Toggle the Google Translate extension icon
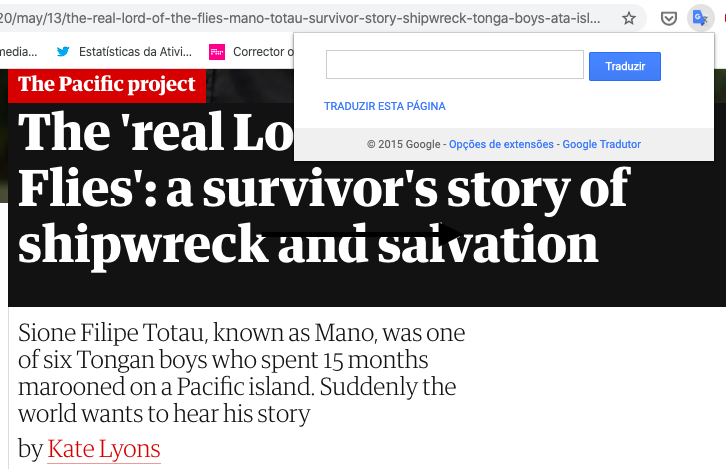726x469 pixels. 700,18
